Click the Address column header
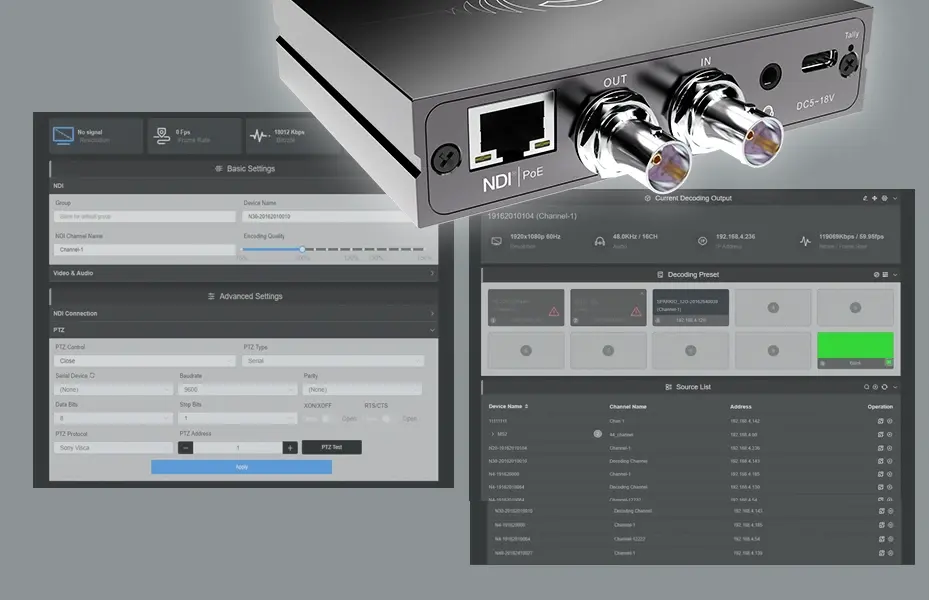 pos(741,407)
